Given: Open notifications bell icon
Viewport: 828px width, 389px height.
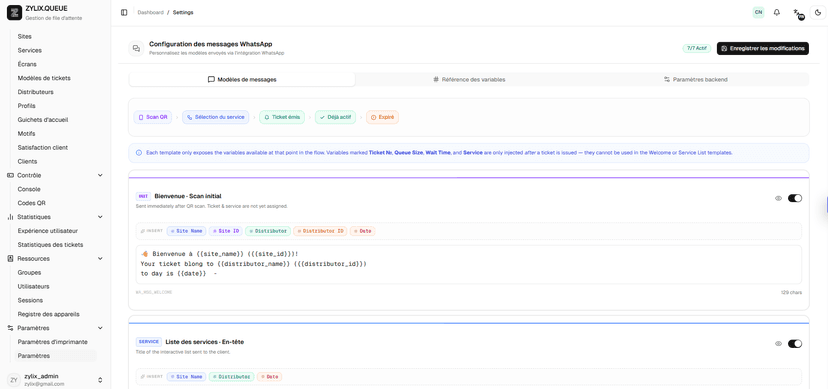Looking at the screenshot, I should click(777, 12).
